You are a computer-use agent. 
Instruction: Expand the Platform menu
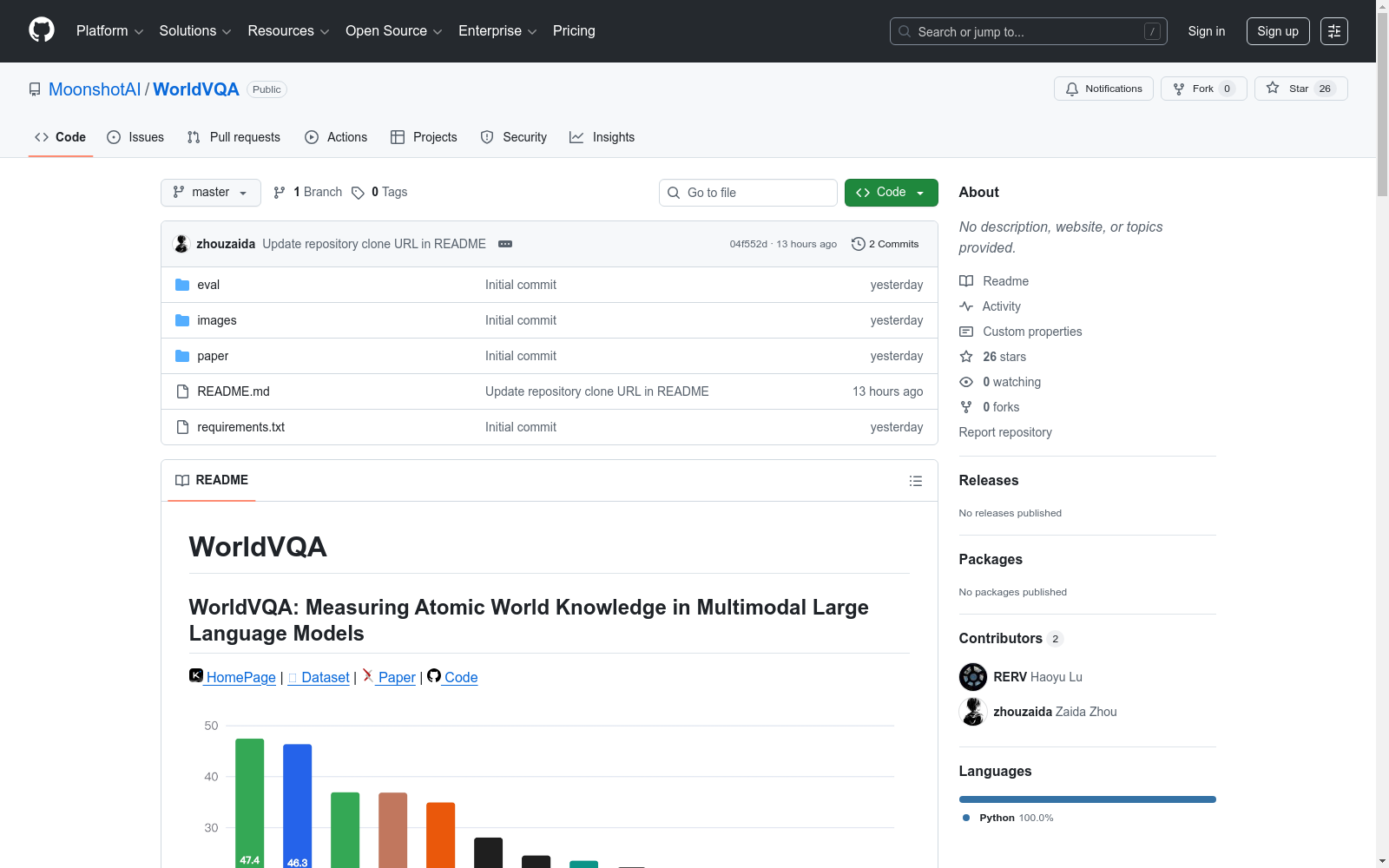(109, 31)
